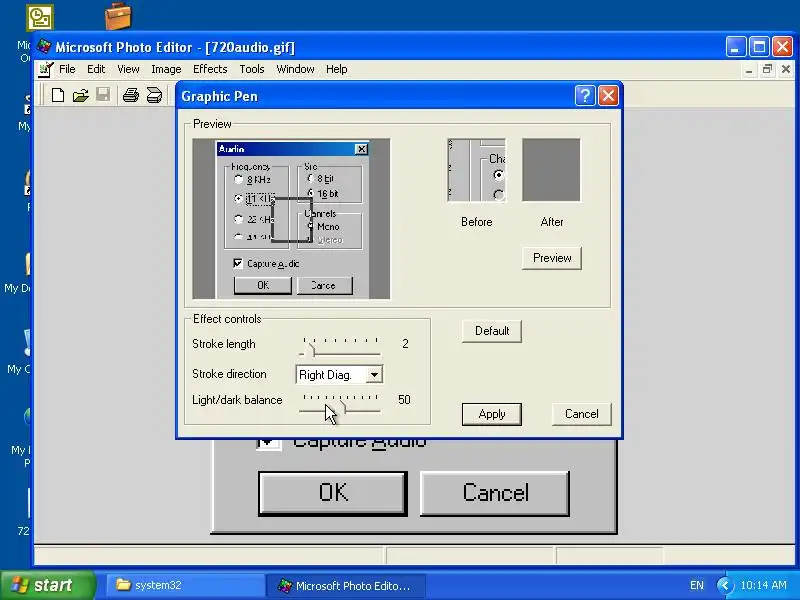Open the briefcase icon on the desktop
Image resolution: width=800 pixels, height=600 pixels.
pyautogui.click(x=118, y=15)
